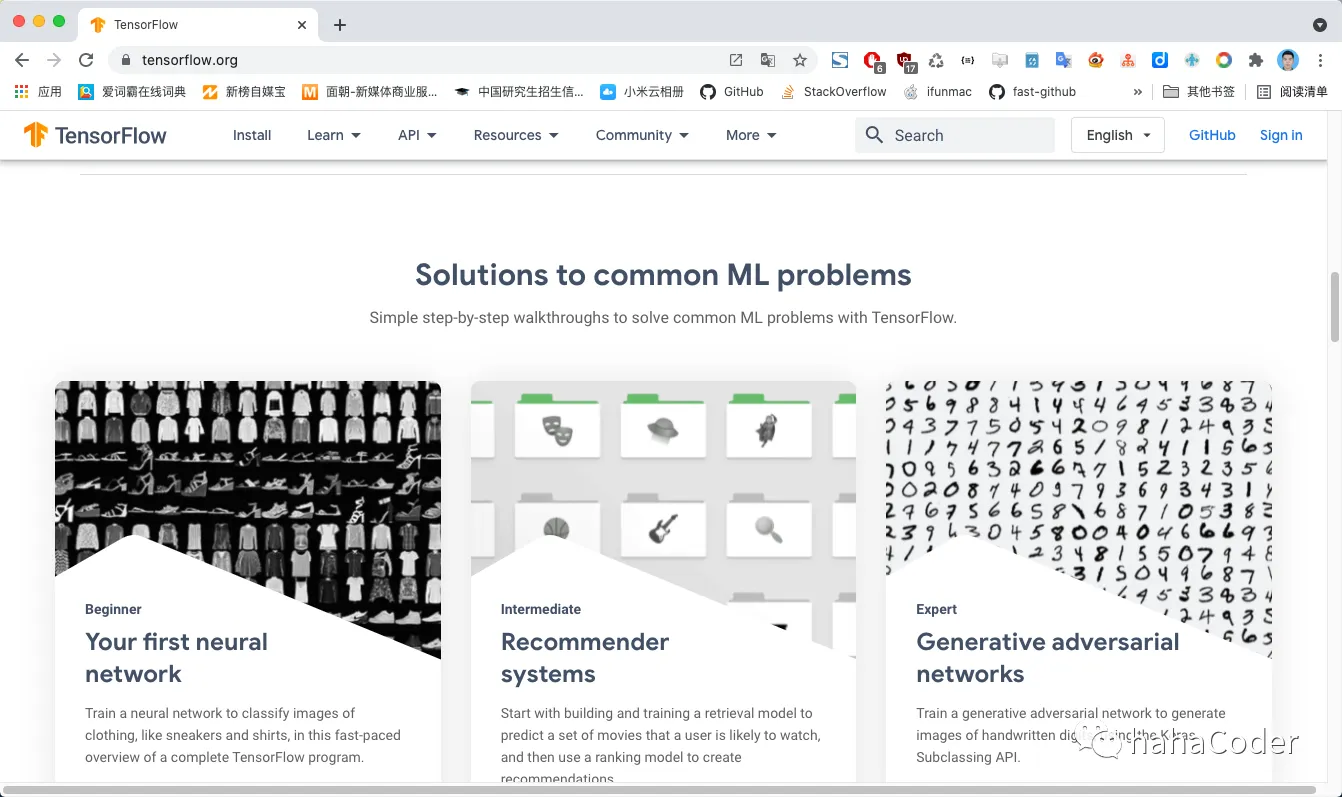1342x797 pixels.
Task: Click the site info padlock icon
Action: [x=126, y=60]
